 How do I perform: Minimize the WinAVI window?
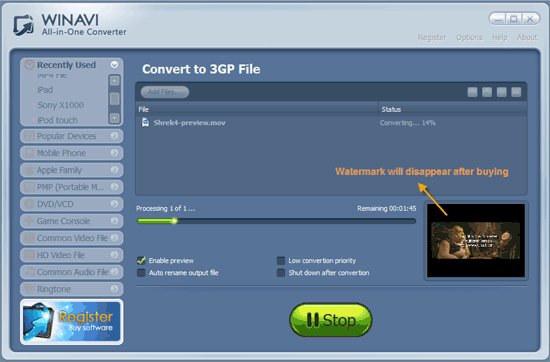(498, 19)
